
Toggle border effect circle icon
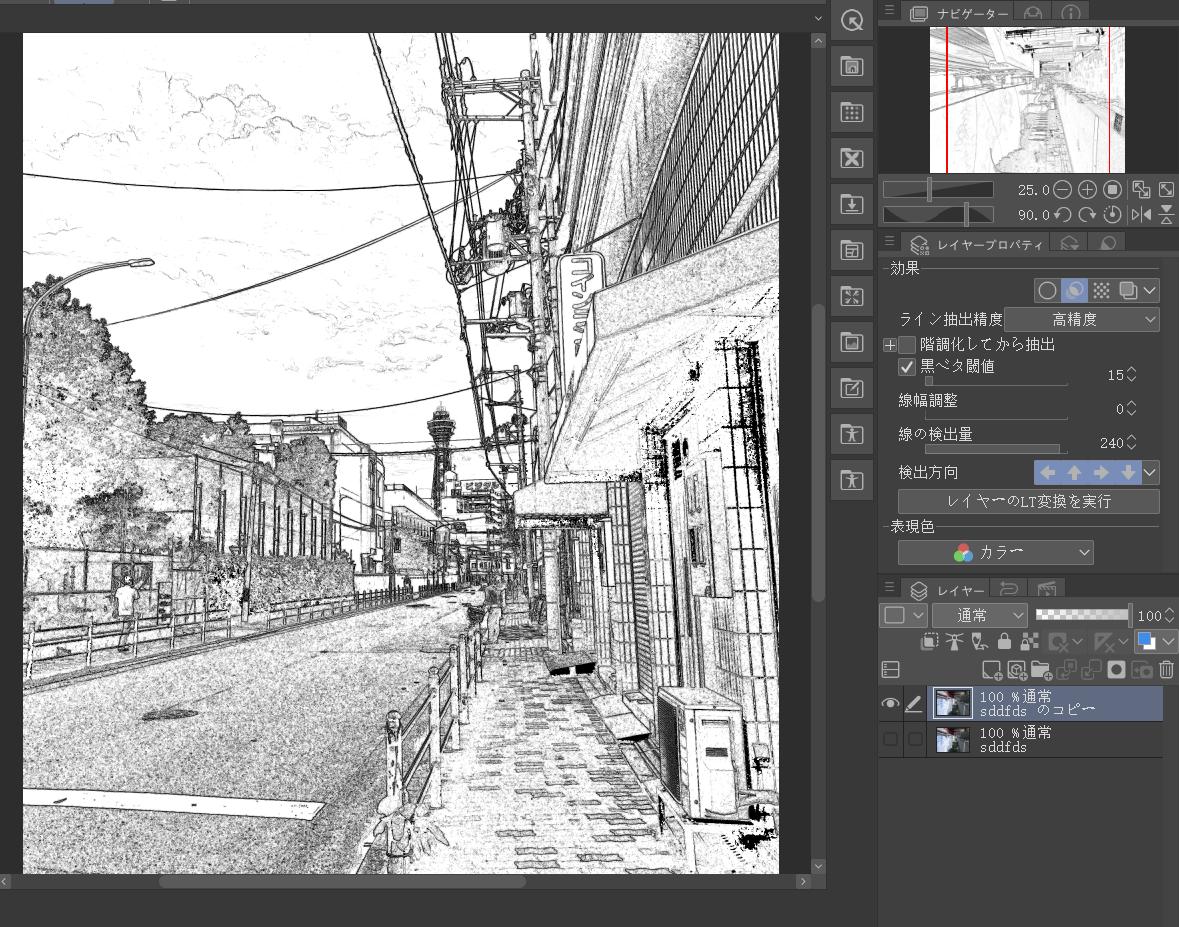pos(1047,290)
